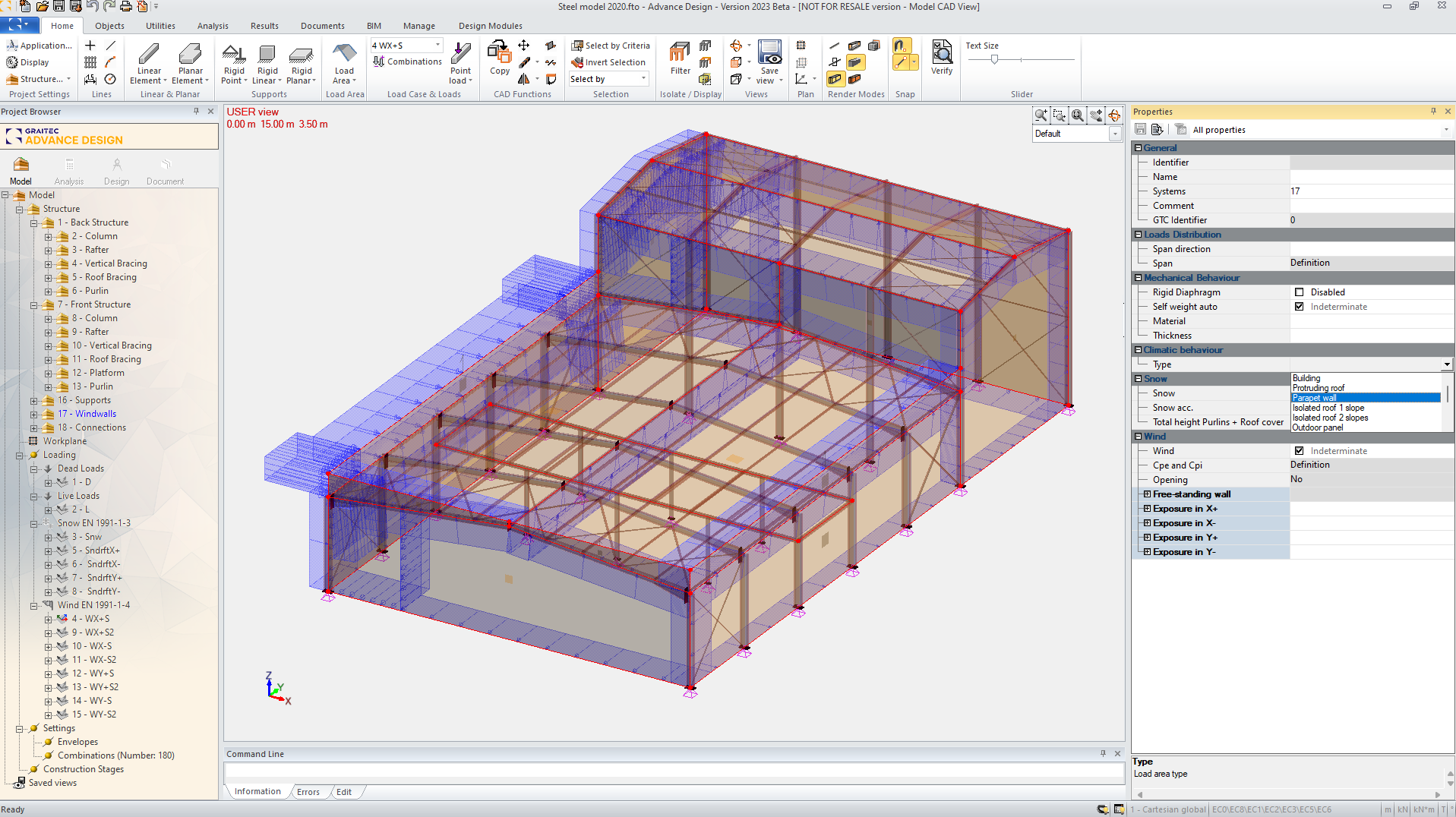Click the zoom in/out icon in viewport
Screen dimensions: 1456x817
[x=1041, y=115]
